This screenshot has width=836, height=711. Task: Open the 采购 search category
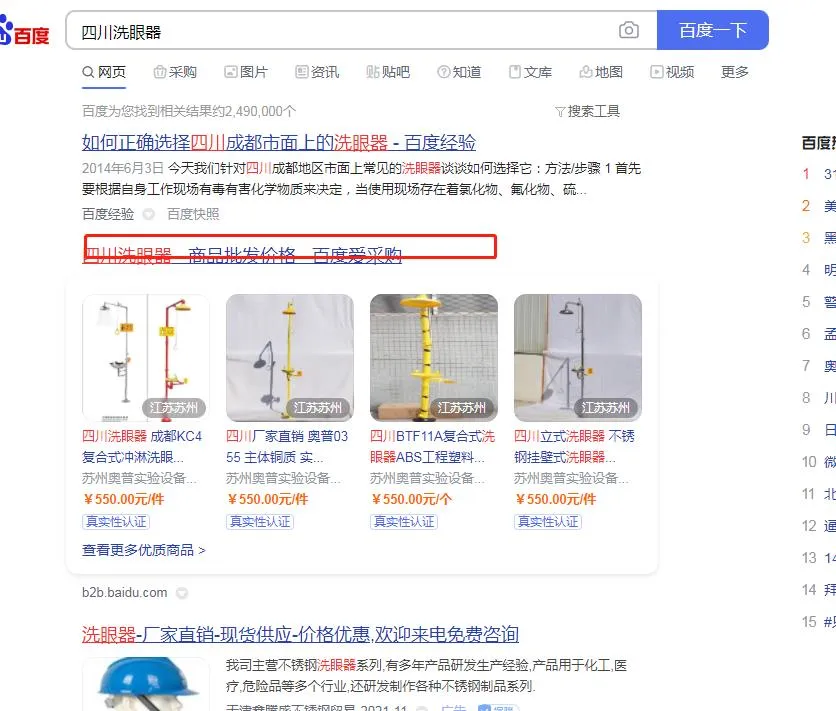point(175,72)
